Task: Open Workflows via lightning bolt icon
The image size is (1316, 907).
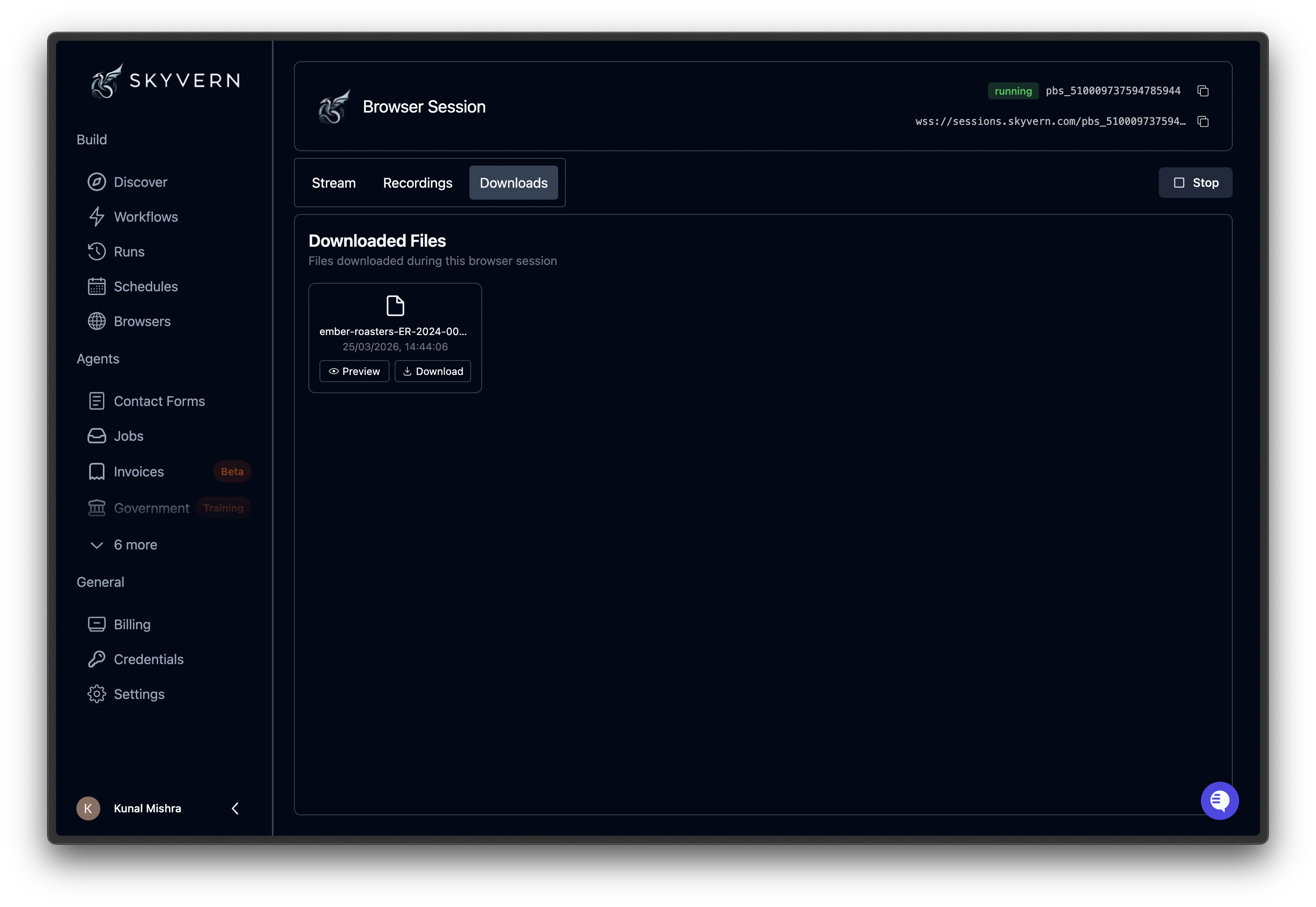Action: (x=96, y=217)
